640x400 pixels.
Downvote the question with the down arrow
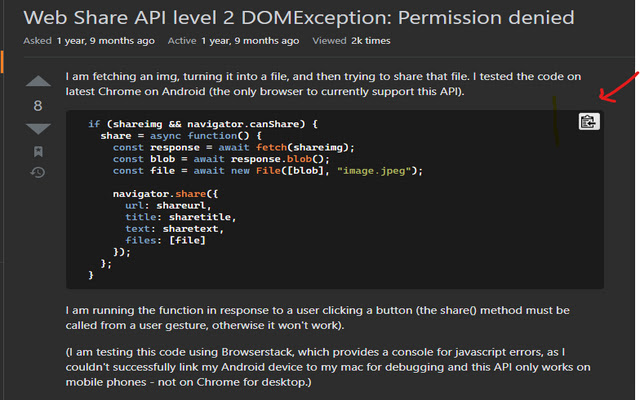tap(38, 129)
